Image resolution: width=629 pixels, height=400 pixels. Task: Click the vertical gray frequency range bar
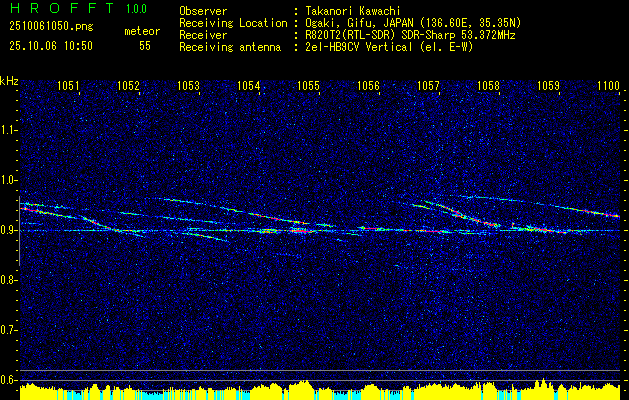pyautogui.click(x=20, y=231)
